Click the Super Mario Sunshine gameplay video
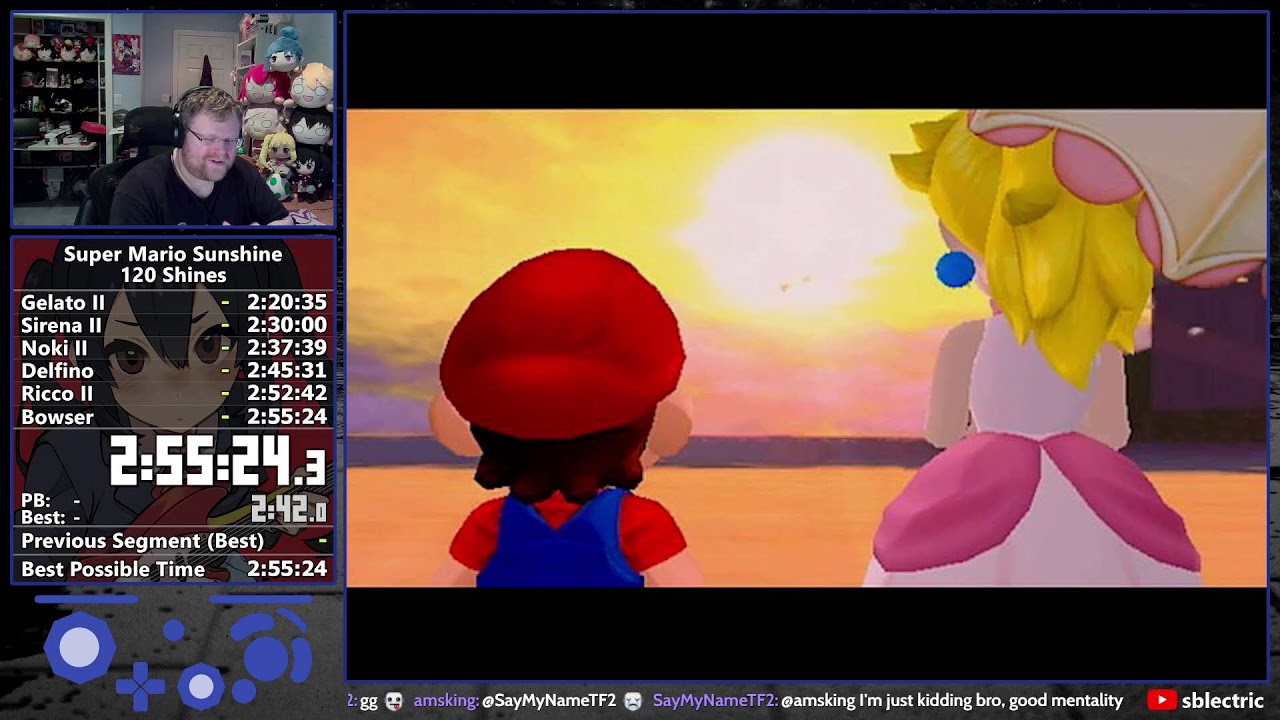 (x=806, y=347)
